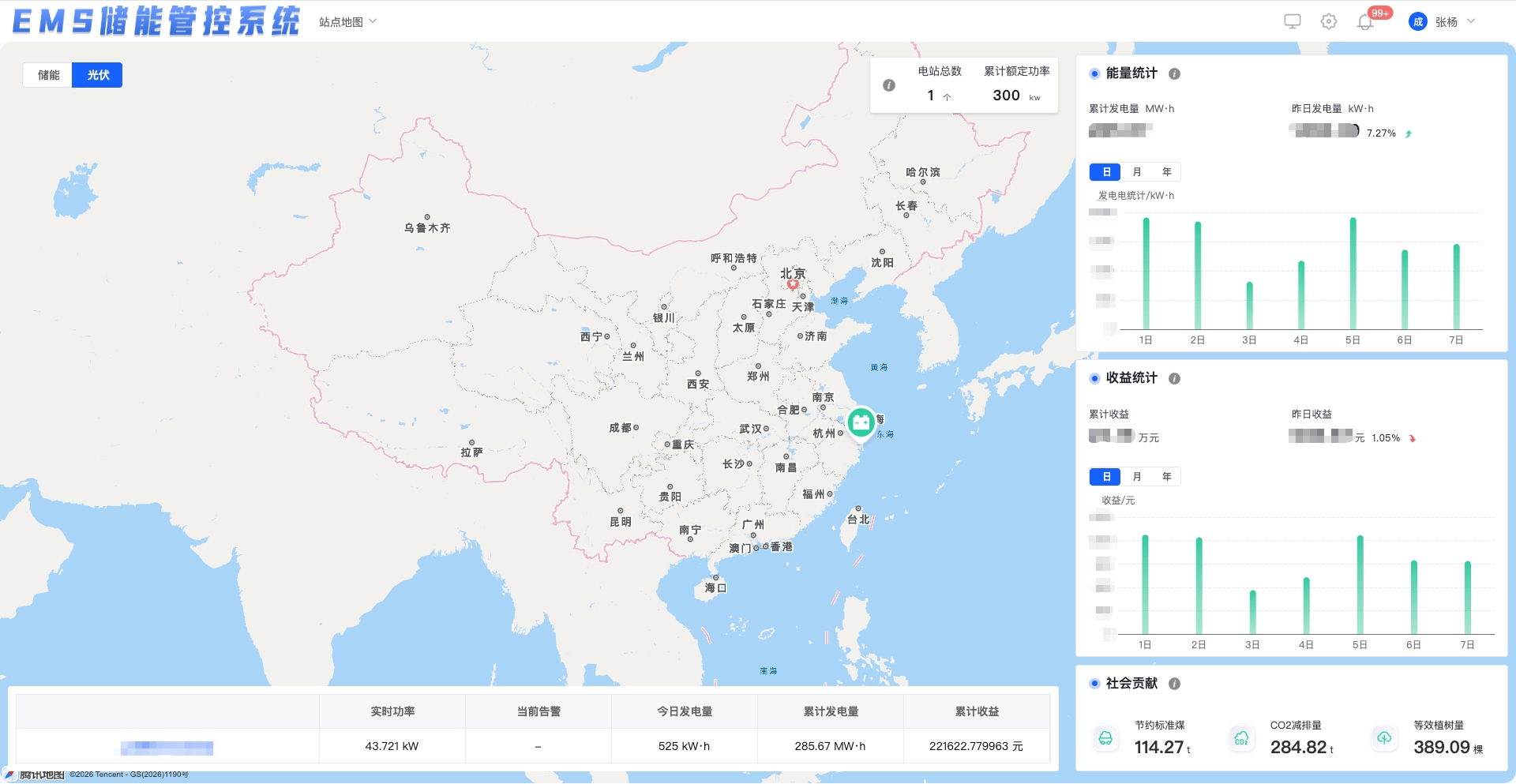
Task: Click the green up arrow beside 7.27%
Action: [1409, 133]
